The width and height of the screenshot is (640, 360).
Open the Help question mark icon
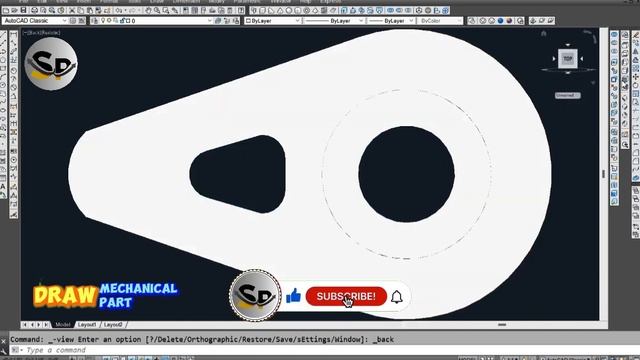coord(241,10)
